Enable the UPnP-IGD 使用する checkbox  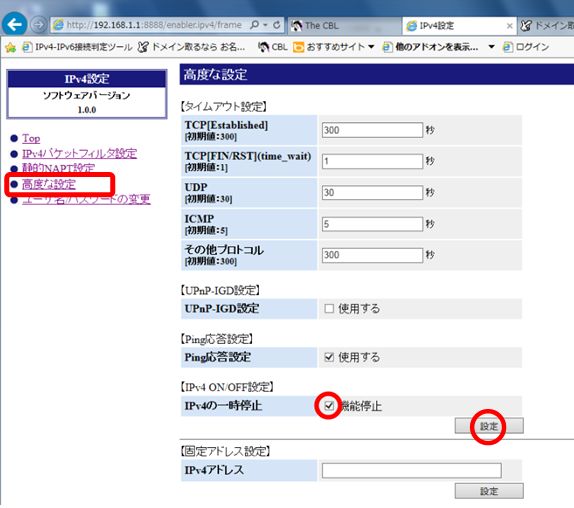(x=329, y=309)
